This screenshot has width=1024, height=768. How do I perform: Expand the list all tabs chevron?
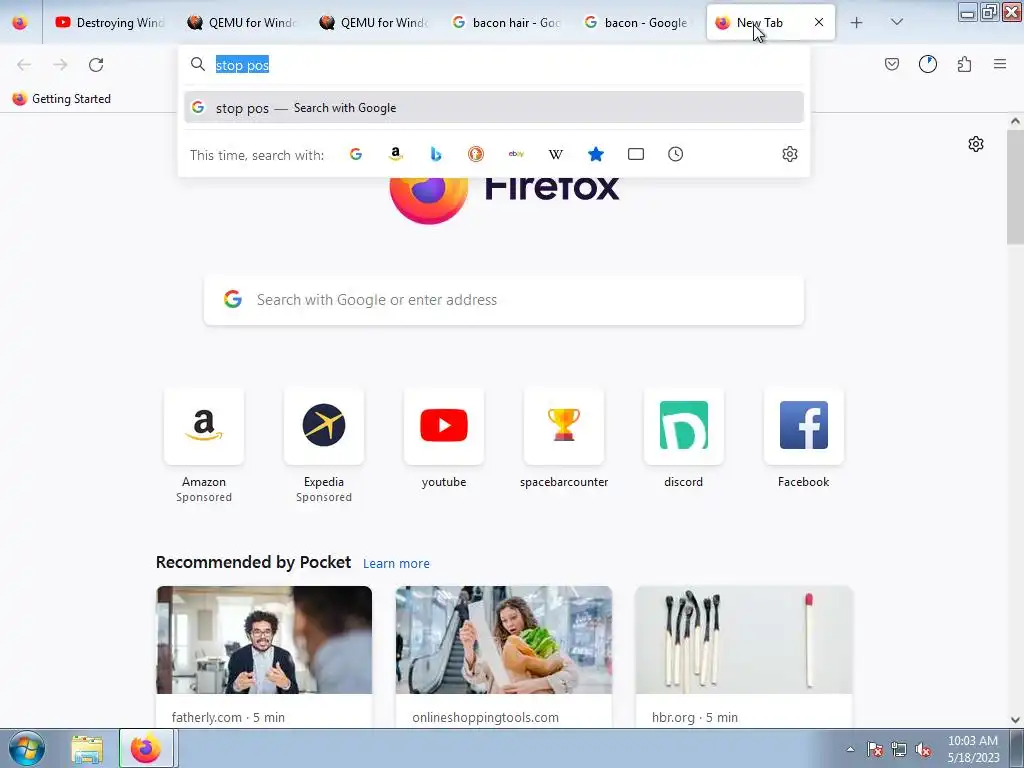pos(897,22)
